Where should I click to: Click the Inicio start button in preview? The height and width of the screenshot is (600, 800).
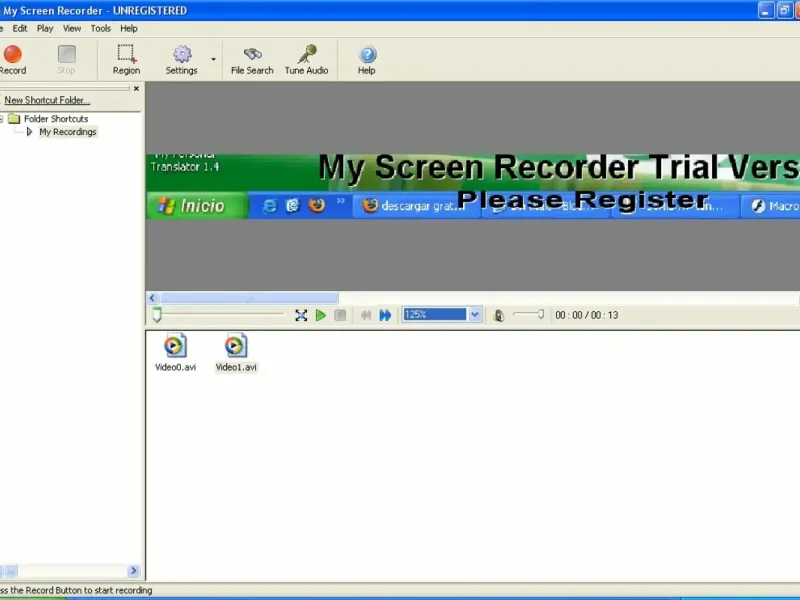[196, 206]
